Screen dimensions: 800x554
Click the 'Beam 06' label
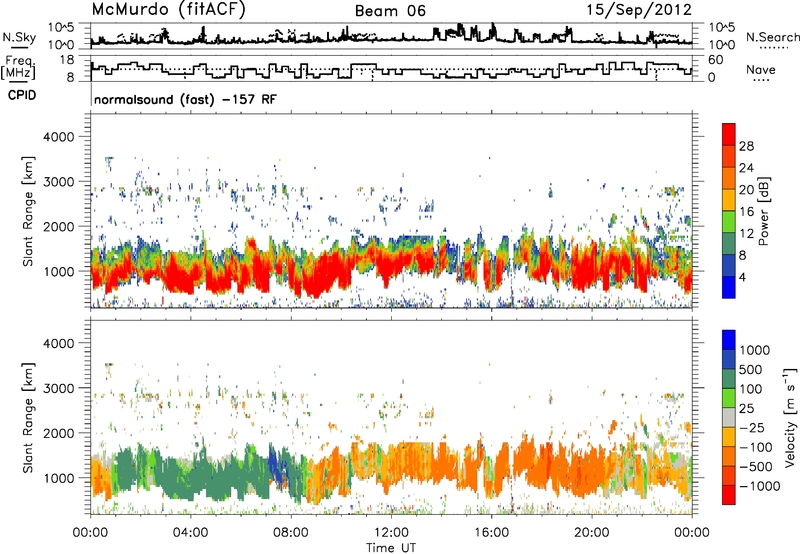pos(390,11)
